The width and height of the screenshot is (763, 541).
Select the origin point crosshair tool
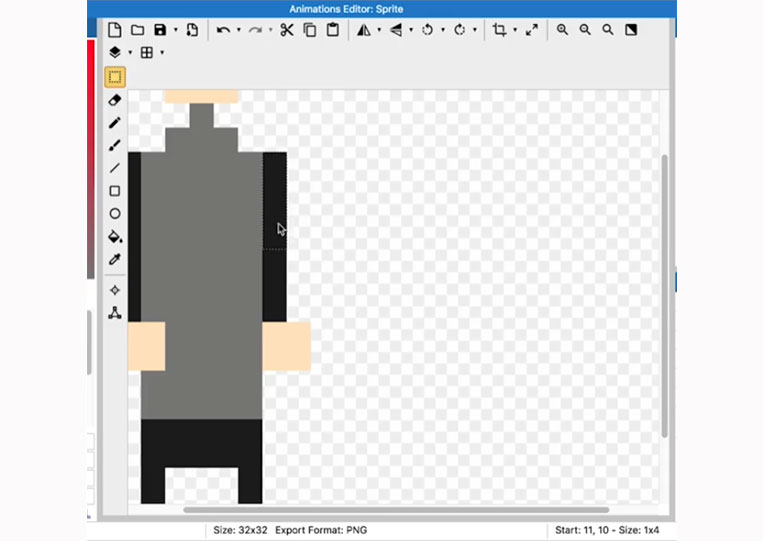click(115, 290)
